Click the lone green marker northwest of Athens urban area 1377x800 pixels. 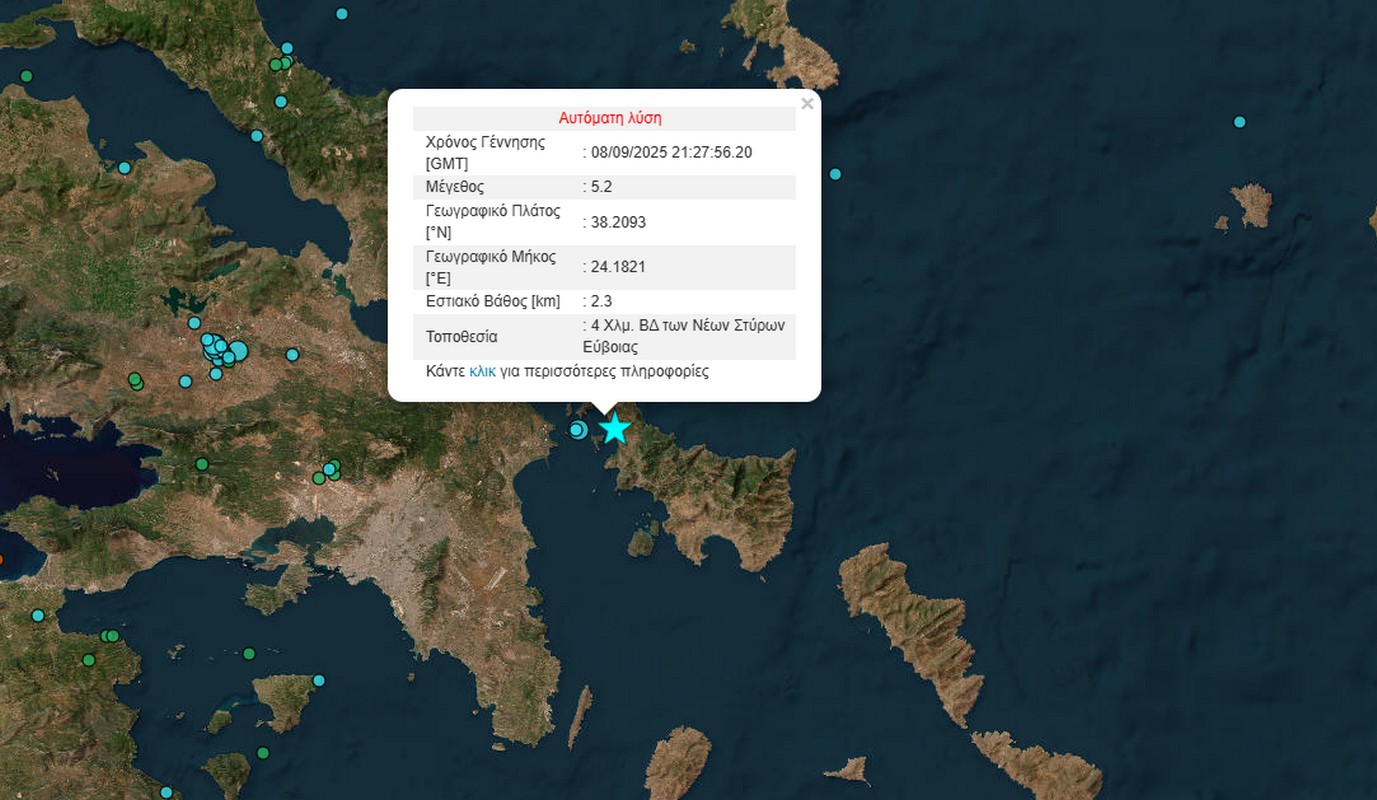[x=202, y=464]
